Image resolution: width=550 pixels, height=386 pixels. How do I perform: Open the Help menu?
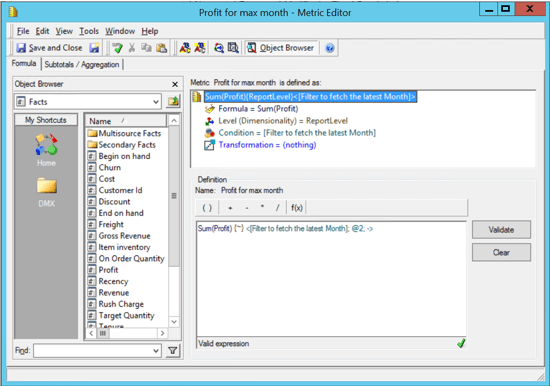pos(150,31)
